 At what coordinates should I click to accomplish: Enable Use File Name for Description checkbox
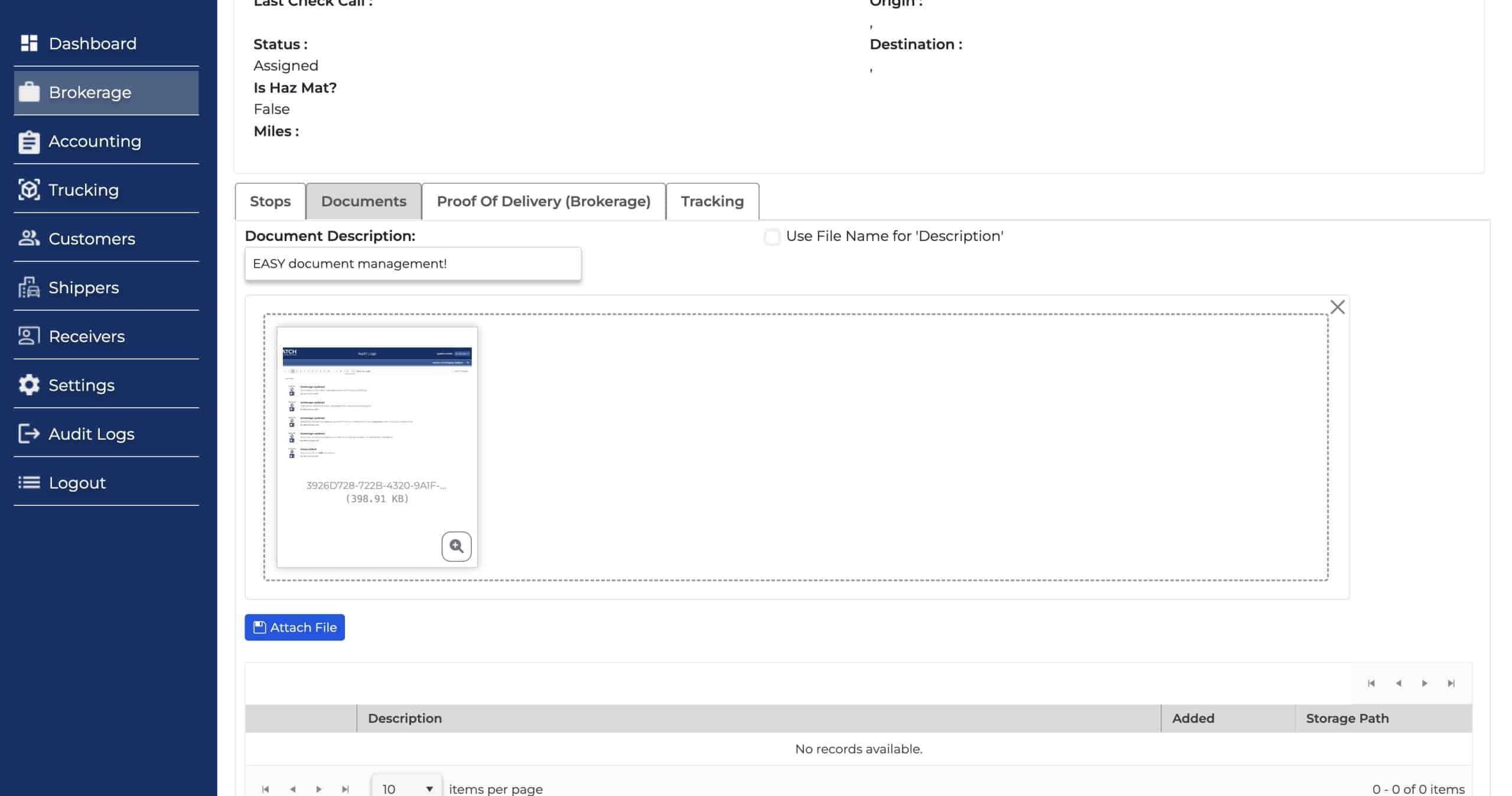tap(771, 237)
